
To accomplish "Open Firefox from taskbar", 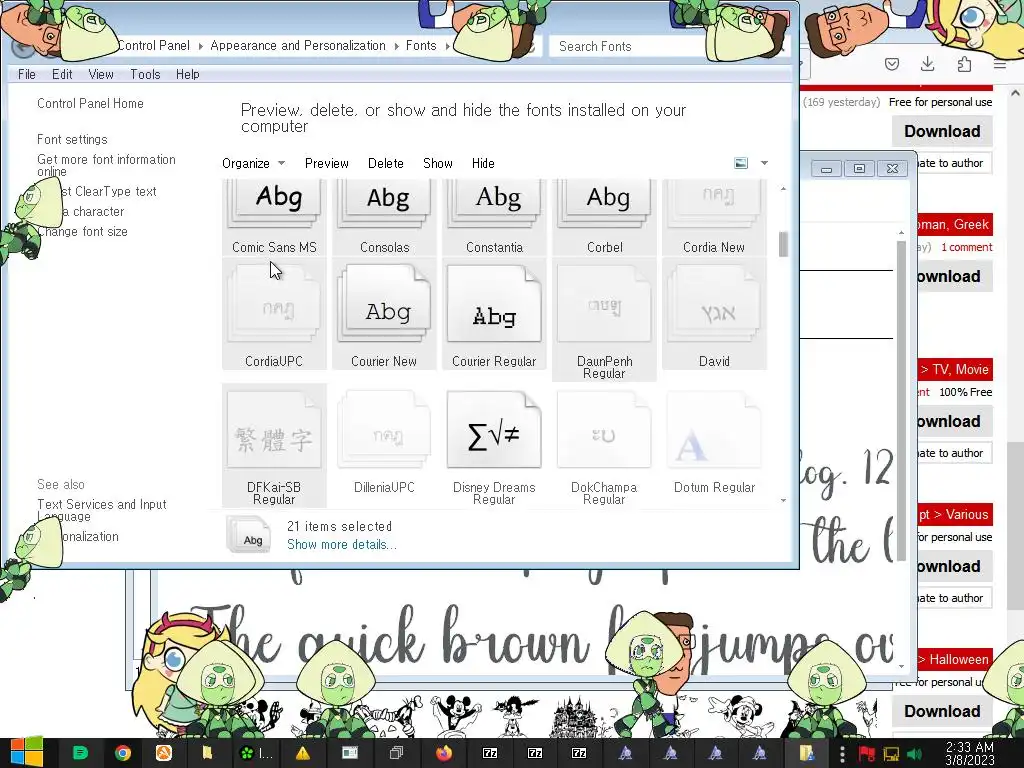I will 444,754.
